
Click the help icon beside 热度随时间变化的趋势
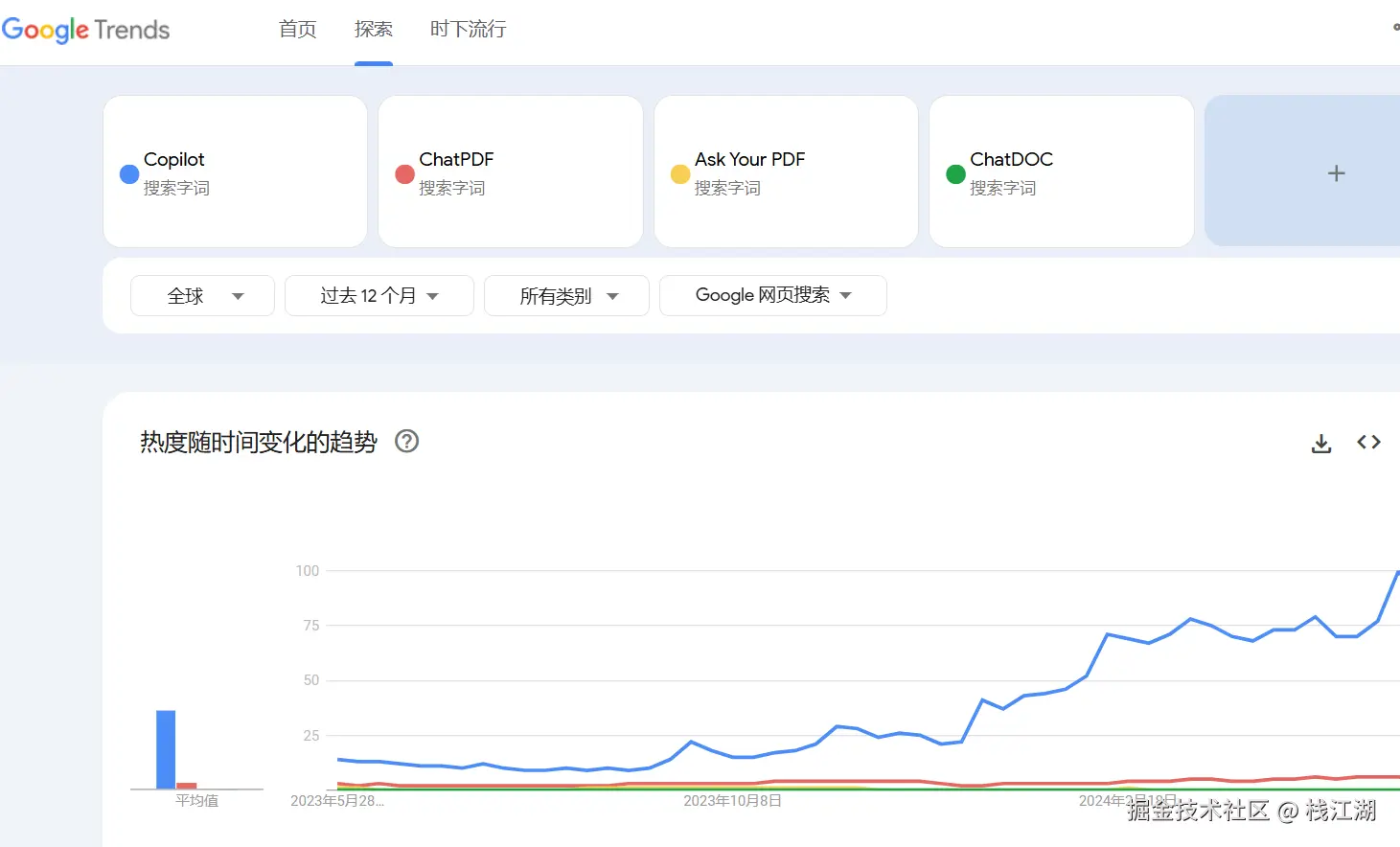coord(407,442)
